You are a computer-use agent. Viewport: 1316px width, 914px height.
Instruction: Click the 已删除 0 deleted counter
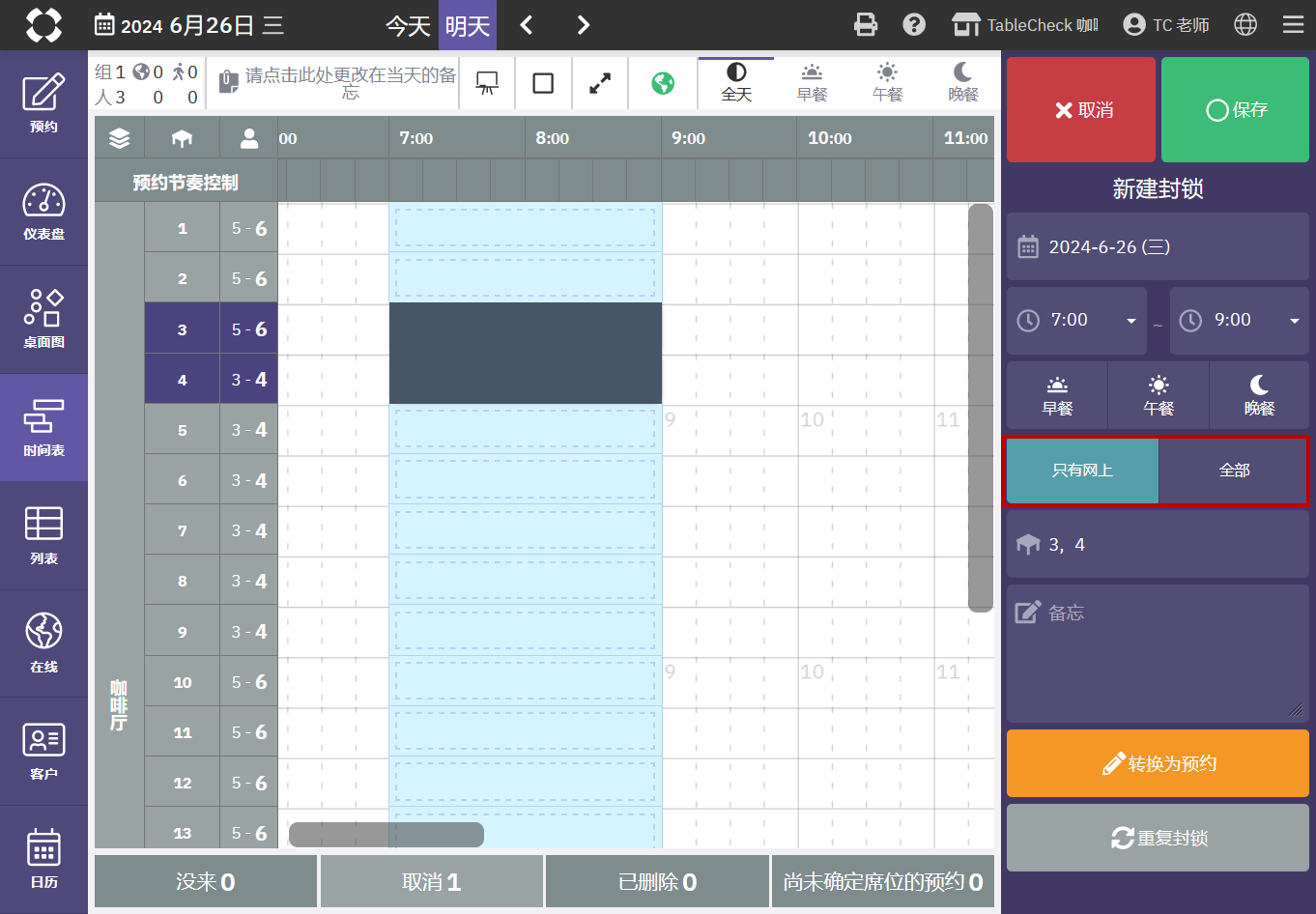tap(657, 881)
